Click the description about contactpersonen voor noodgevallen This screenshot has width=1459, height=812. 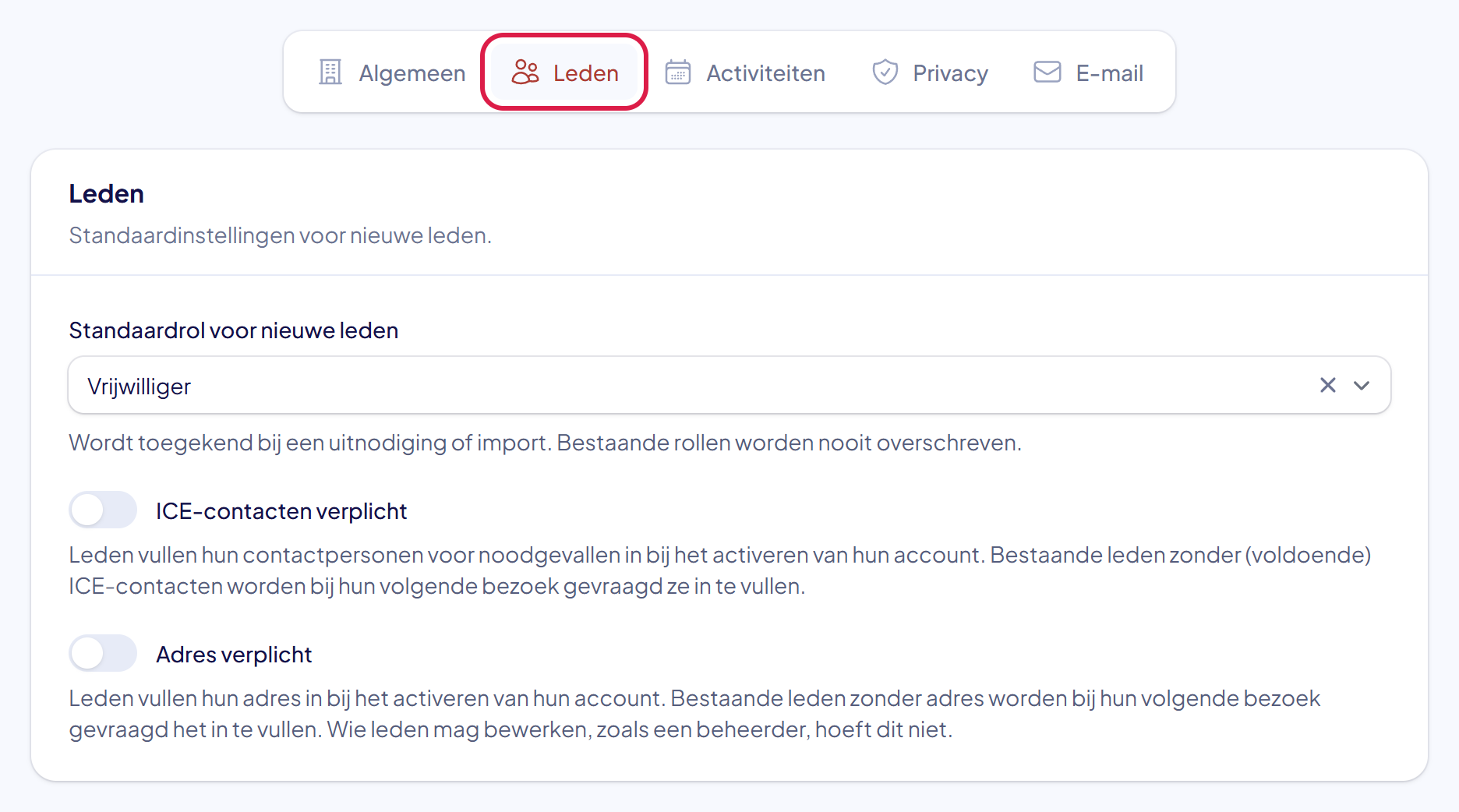[x=720, y=570]
